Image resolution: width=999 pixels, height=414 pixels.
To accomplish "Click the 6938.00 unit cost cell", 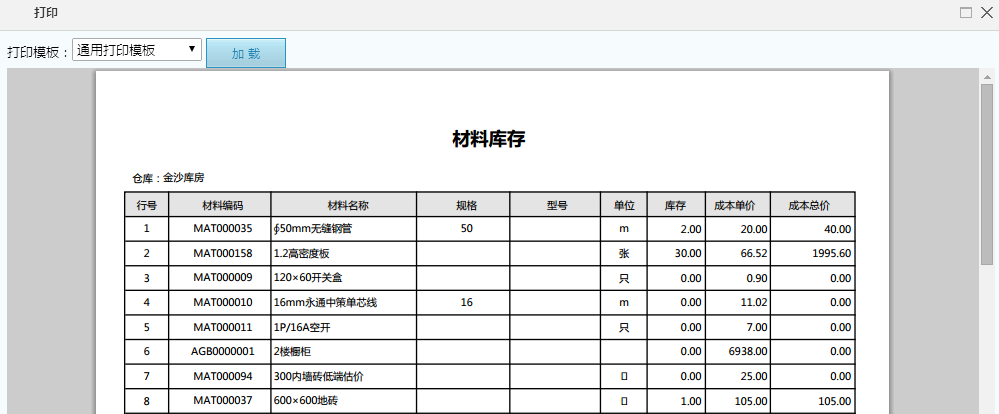I will 735,351.
